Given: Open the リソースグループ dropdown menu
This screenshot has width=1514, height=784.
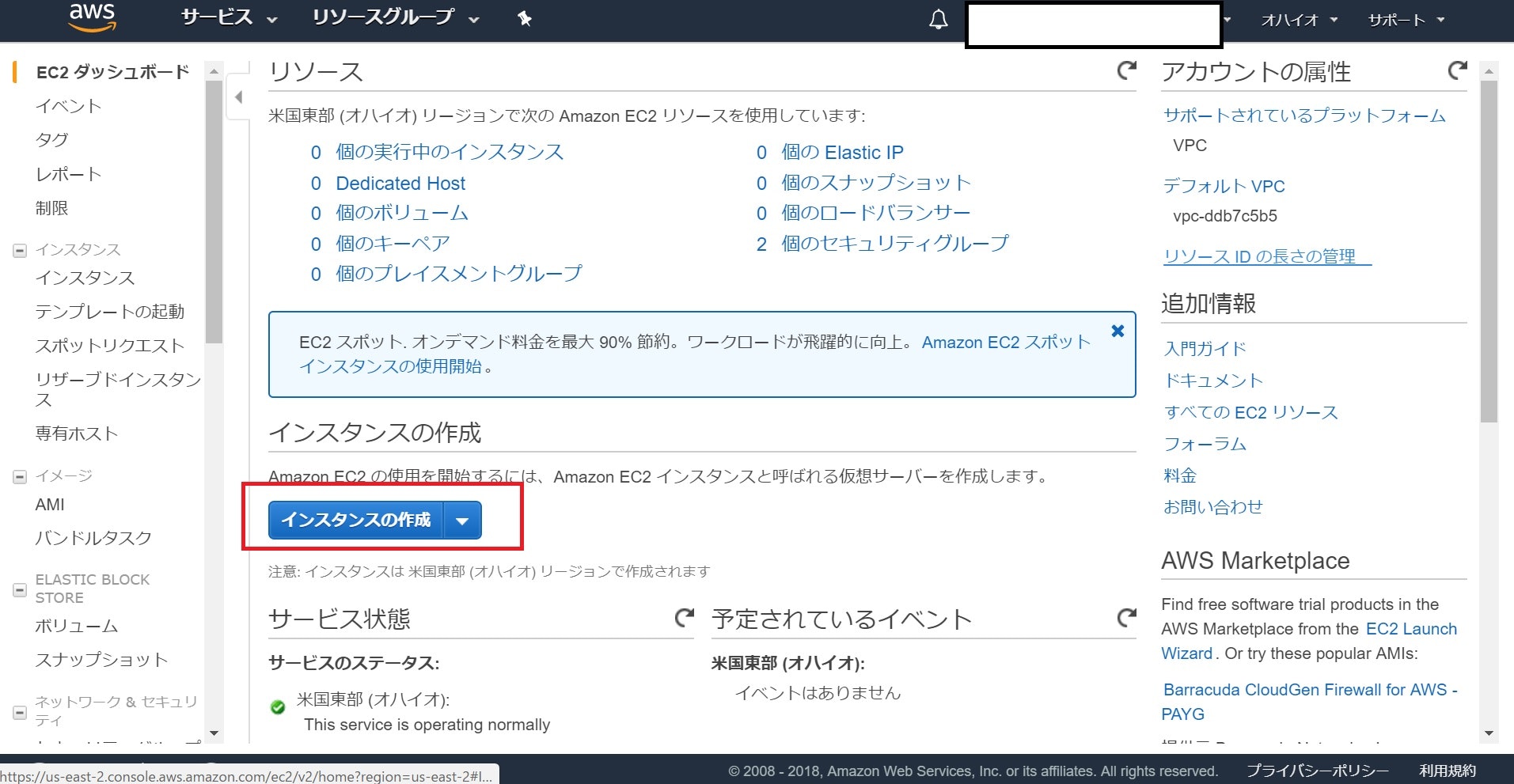Looking at the screenshot, I should coord(396,17).
